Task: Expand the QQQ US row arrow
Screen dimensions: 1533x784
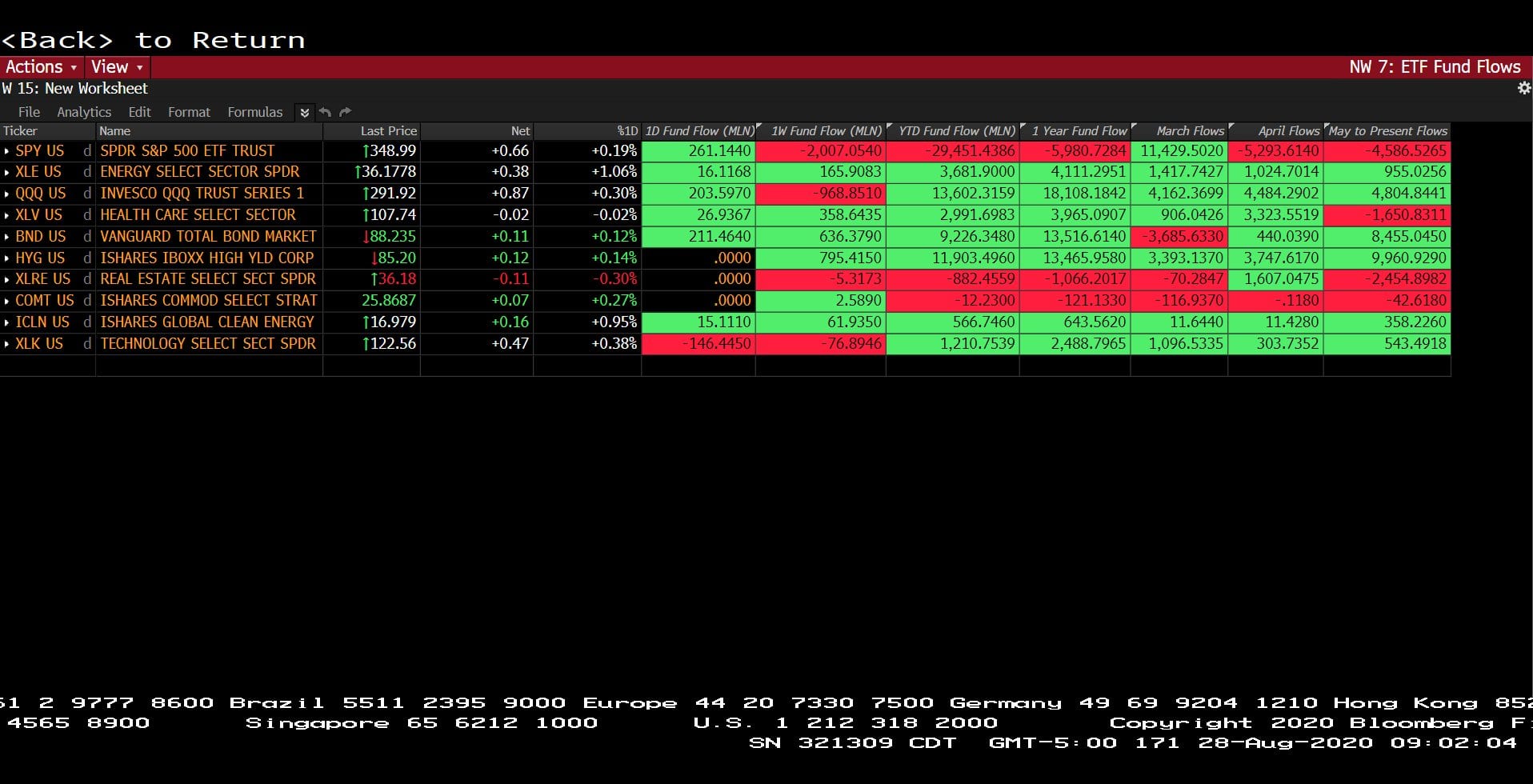Action: pyautogui.click(x=7, y=194)
